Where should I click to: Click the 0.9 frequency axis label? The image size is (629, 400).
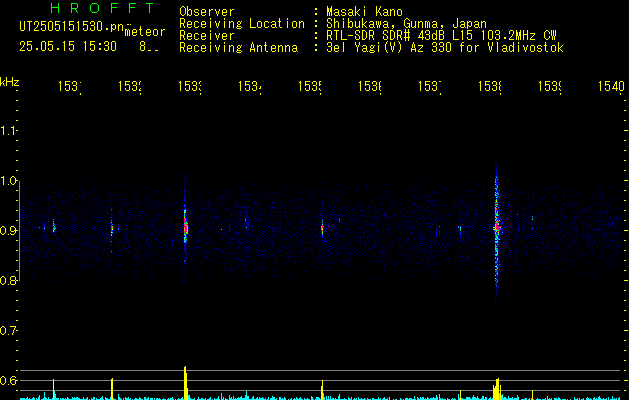point(8,231)
